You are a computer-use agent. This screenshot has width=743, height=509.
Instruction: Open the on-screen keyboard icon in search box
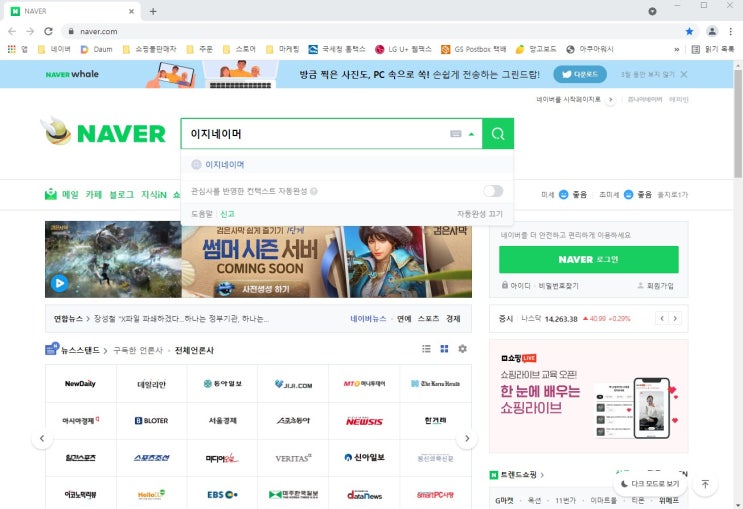coord(455,134)
